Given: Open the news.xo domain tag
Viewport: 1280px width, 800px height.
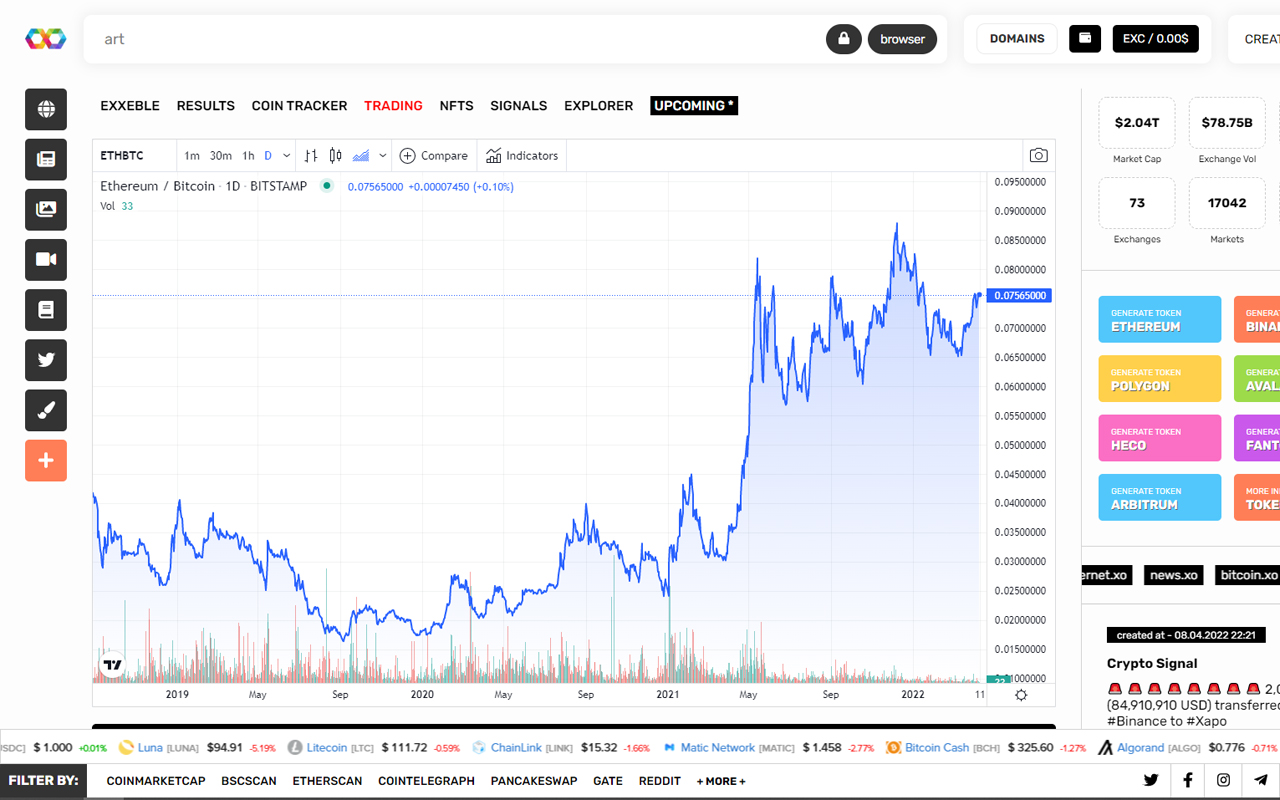Looking at the screenshot, I should pos(1174,575).
